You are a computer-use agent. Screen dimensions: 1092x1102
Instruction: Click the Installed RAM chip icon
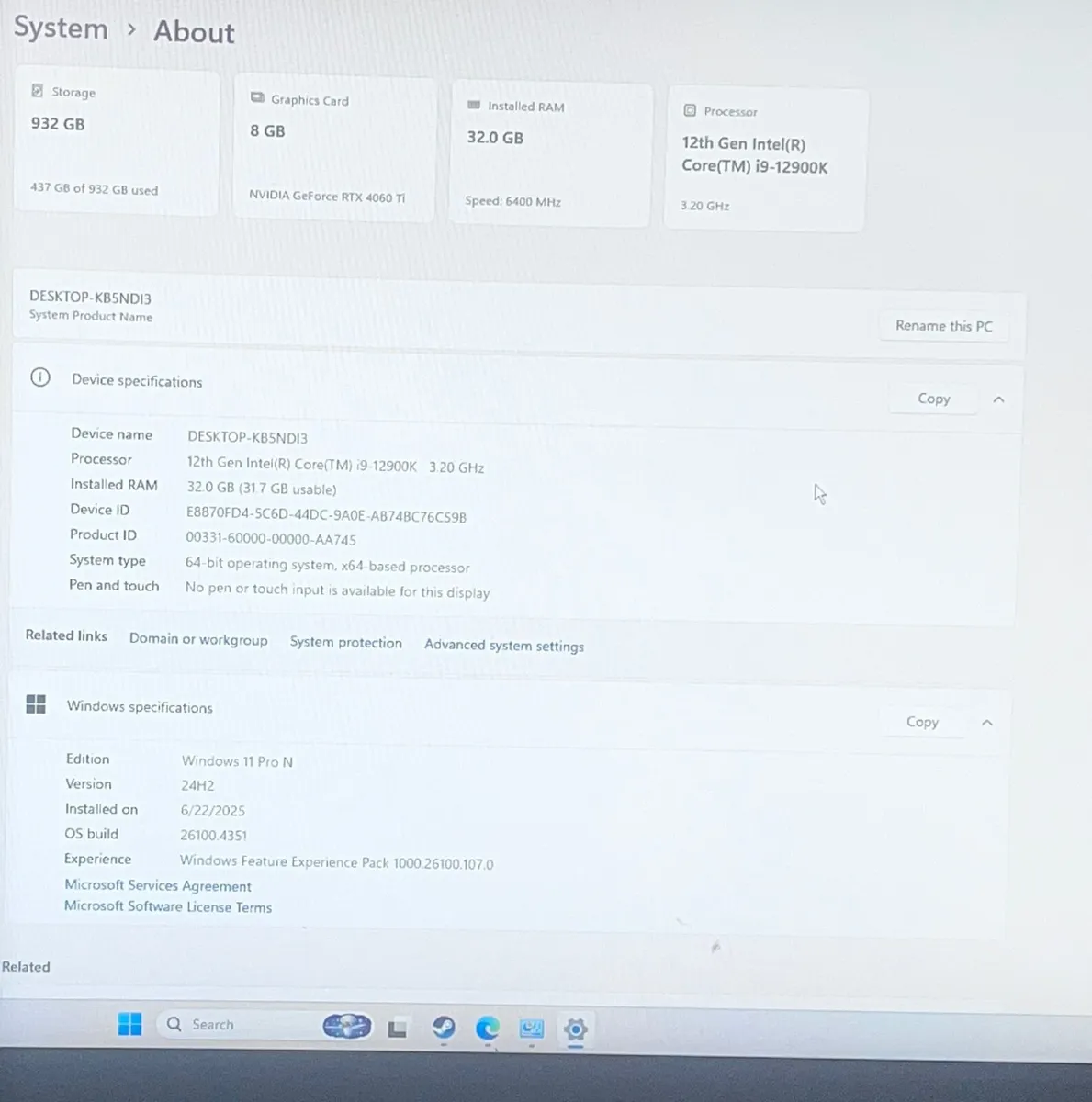(474, 105)
